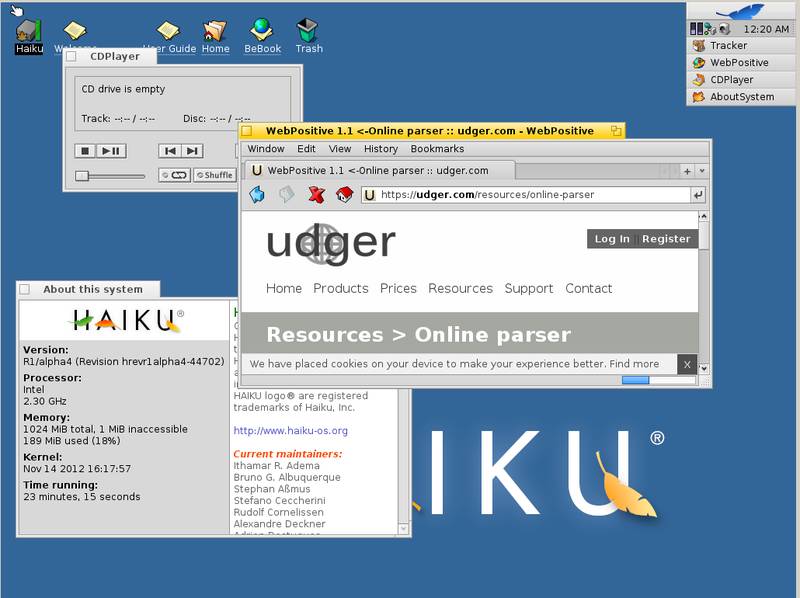The width and height of the screenshot is (800, 598).
Task: Click the Play/Pause button in CDPlayer
Action: tap(111, 151)
